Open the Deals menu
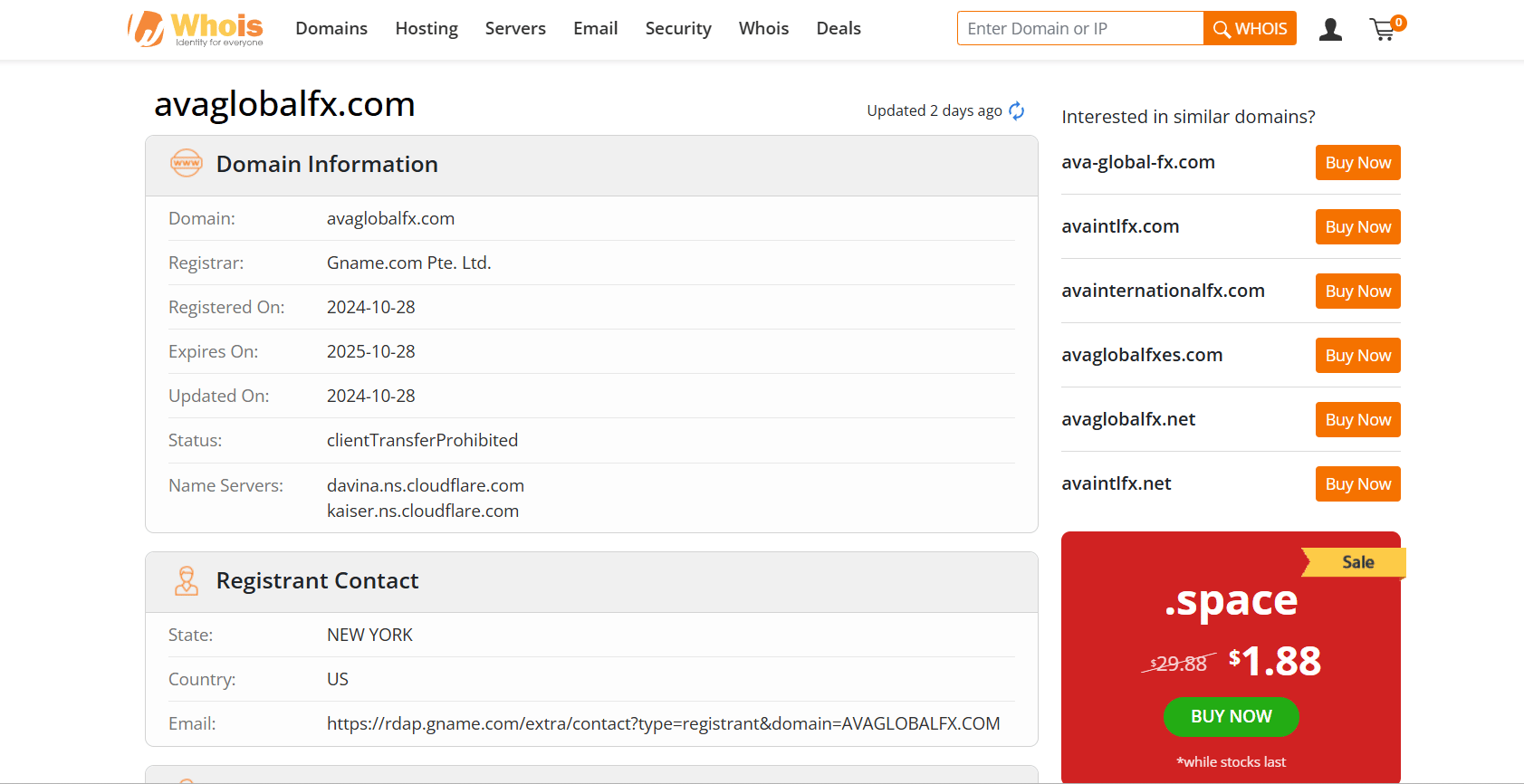Image resolution: width=1524 pixels, height=784 pixels. coord(839,28)
